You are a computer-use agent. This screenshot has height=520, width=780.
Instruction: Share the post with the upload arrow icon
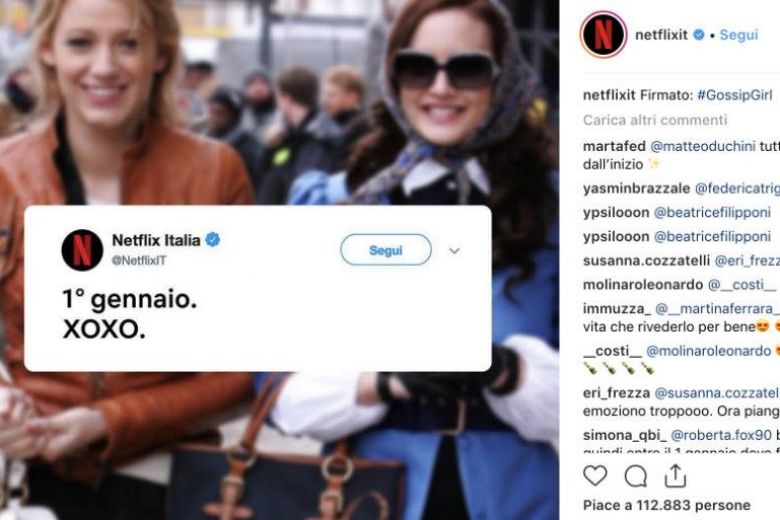(x=676, y=475)
